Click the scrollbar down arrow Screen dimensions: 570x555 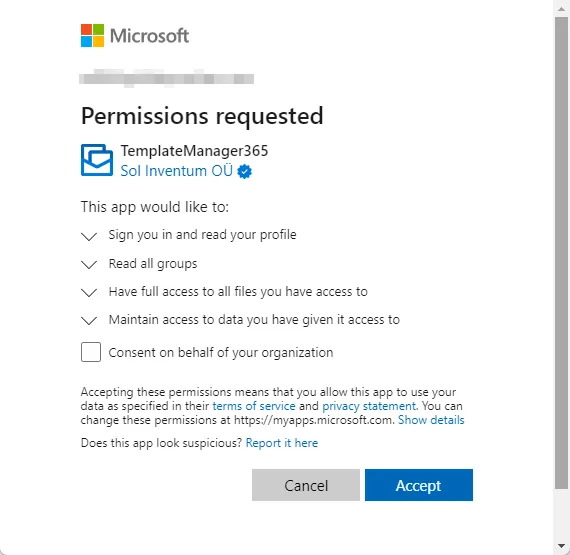562,546
